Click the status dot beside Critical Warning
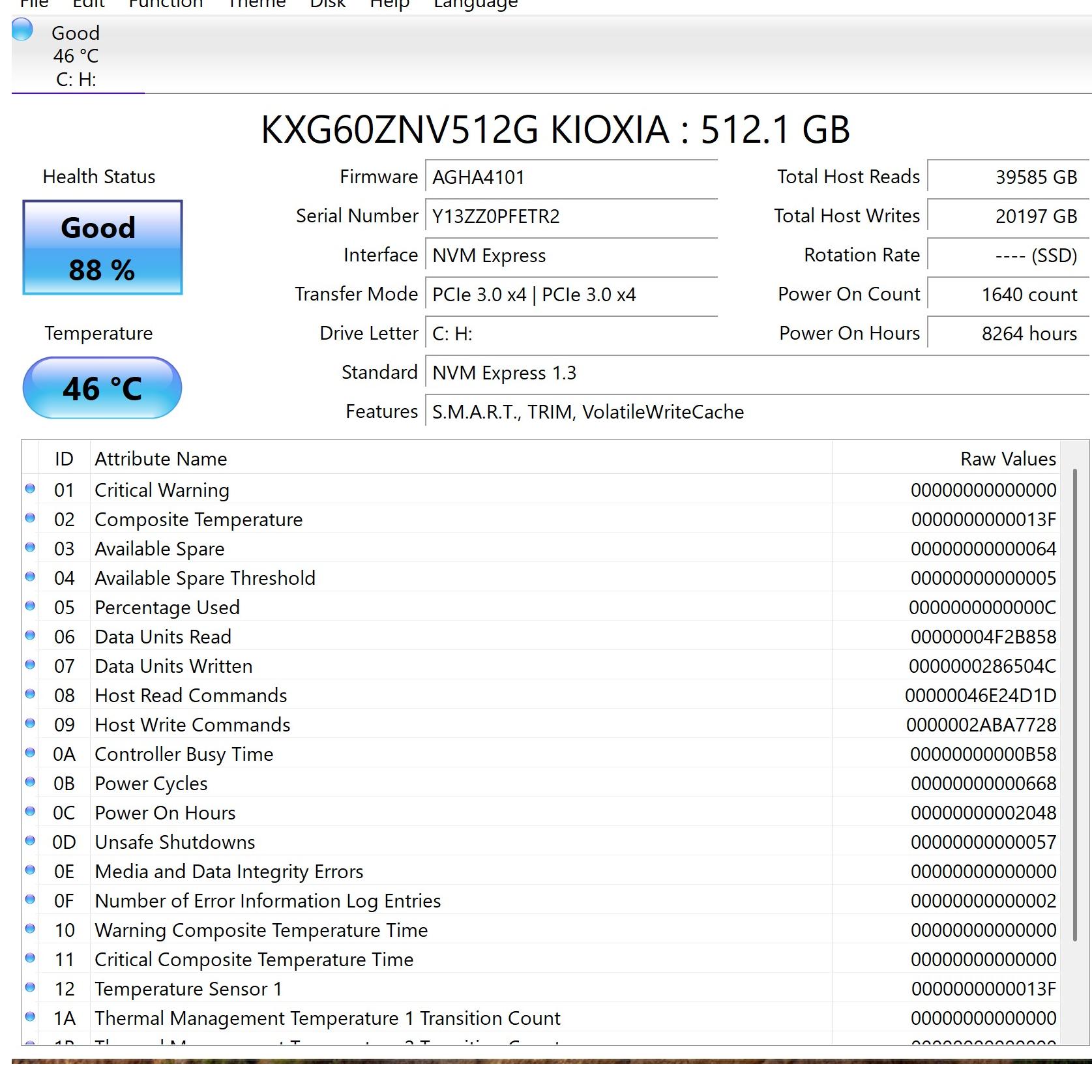Screen dimensions: 1092x1092 point(30,489)
